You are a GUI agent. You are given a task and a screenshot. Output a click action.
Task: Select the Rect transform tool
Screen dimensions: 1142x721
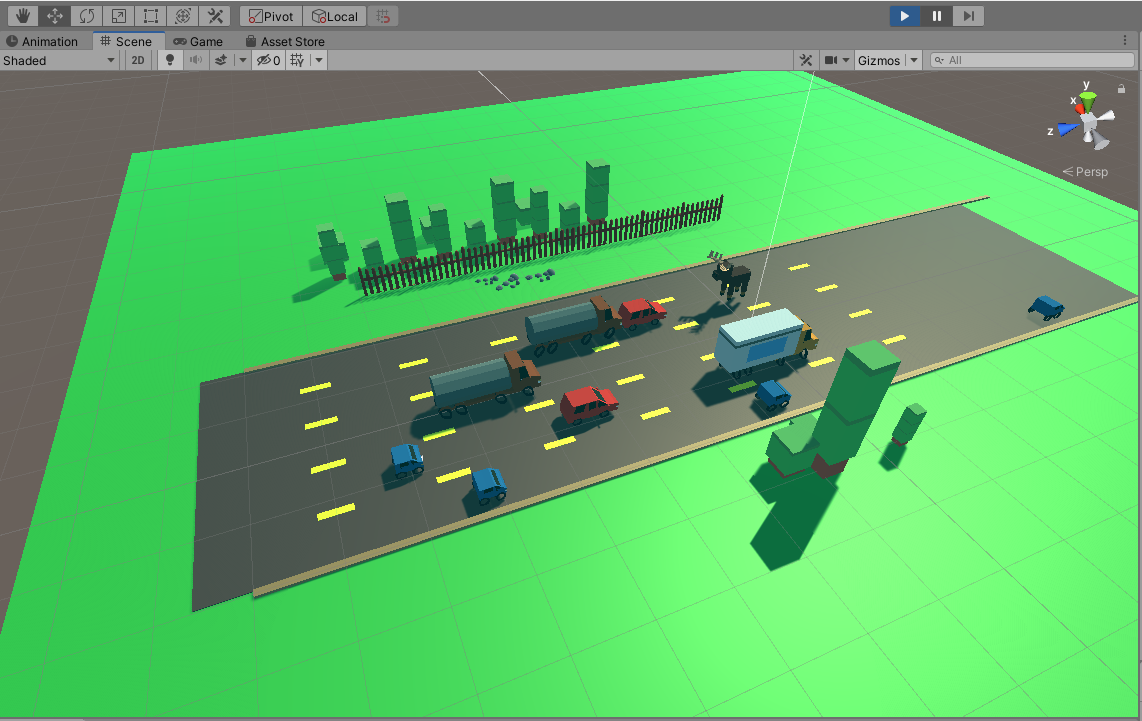coord(151,16)
